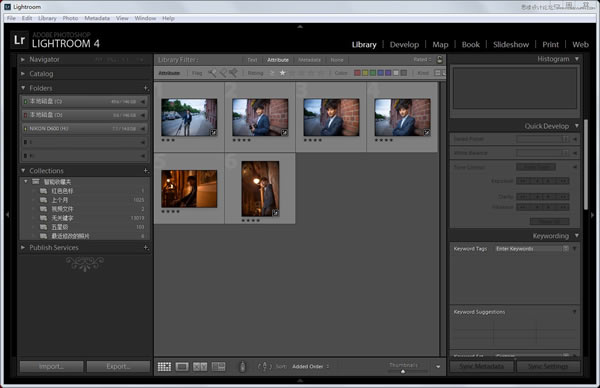The width and height of the screenshot is (600, 388).
Task: Open the Metadata menu
Action: tap(97, 18)
